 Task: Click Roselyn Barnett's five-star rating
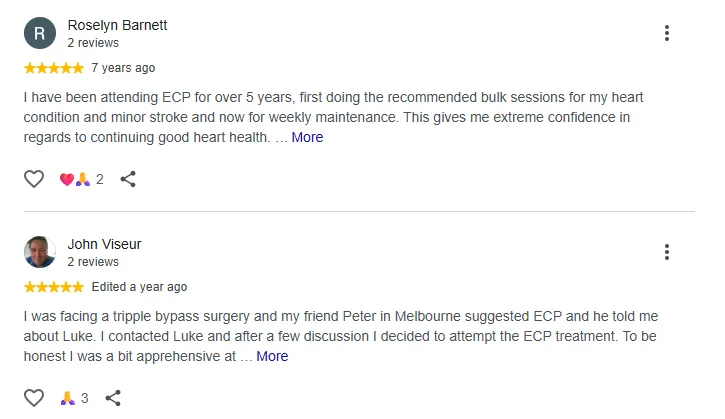tap(54, 68)
